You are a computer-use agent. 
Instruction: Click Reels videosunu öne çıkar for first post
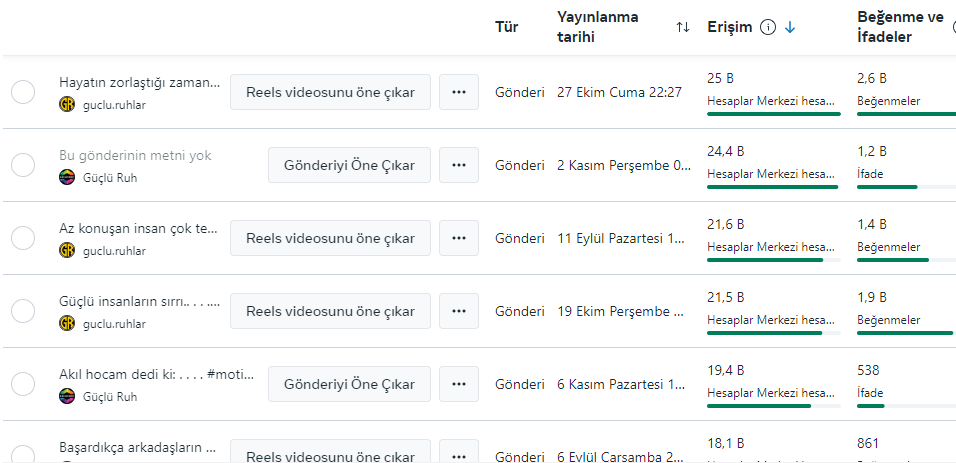[x=330, y=92]
